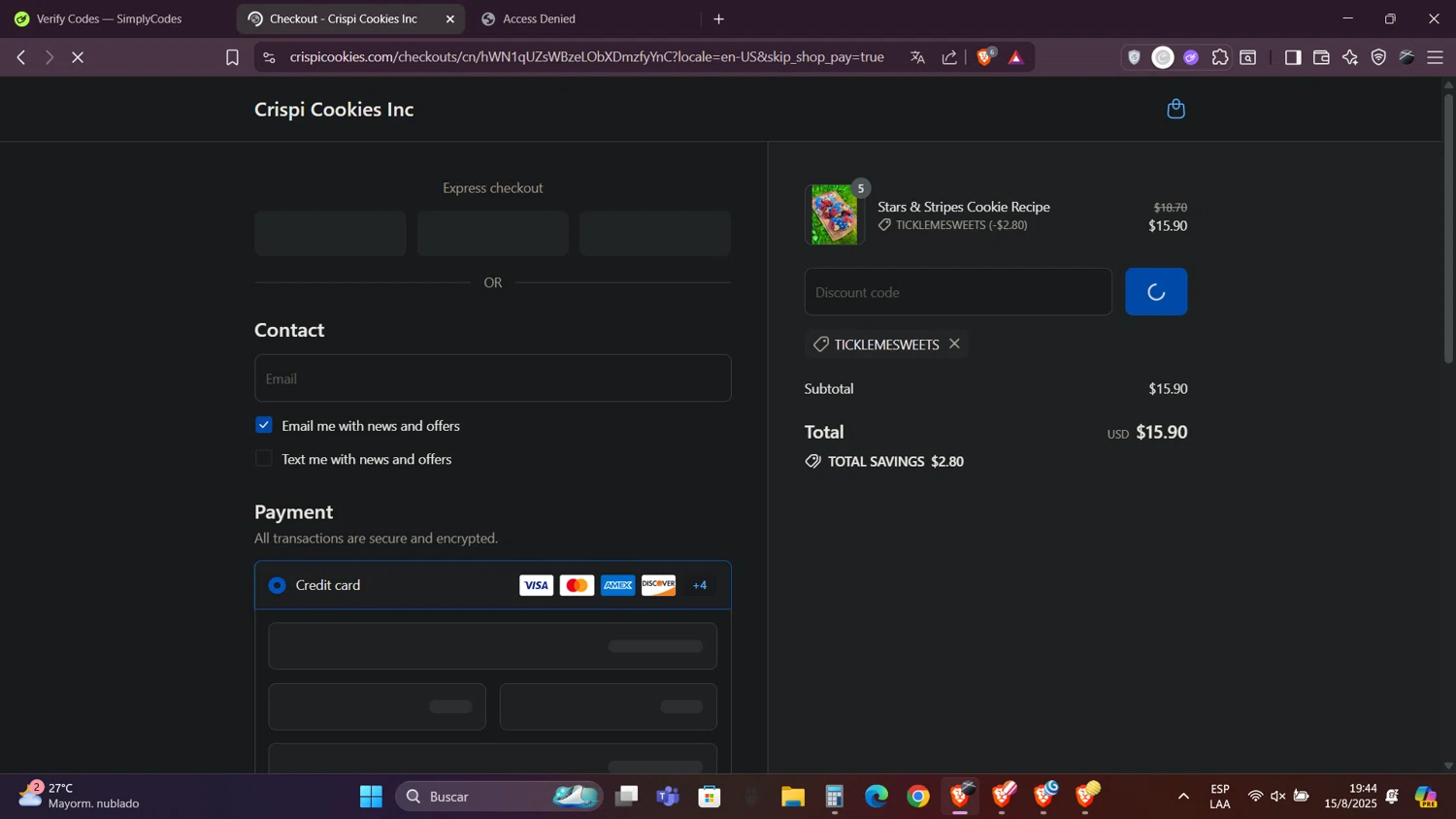This screenshot has width=1456, height=819.
Task: Open Brave Rewards triangle icon
Action: [1016, 57]
